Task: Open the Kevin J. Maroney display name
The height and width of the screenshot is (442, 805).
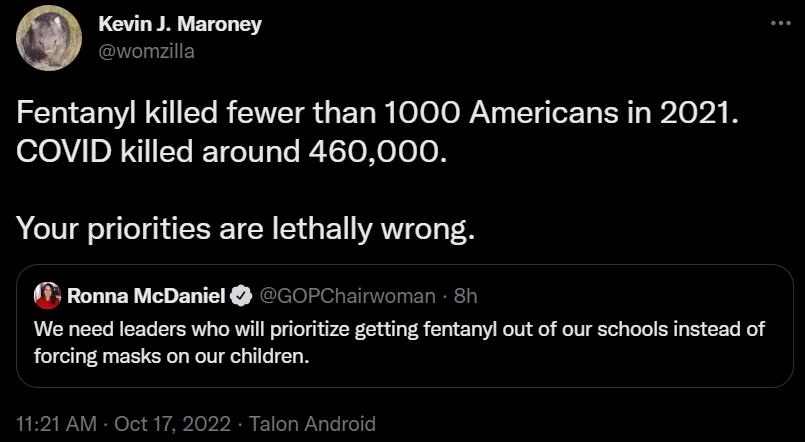Action: tap(180, 25)
